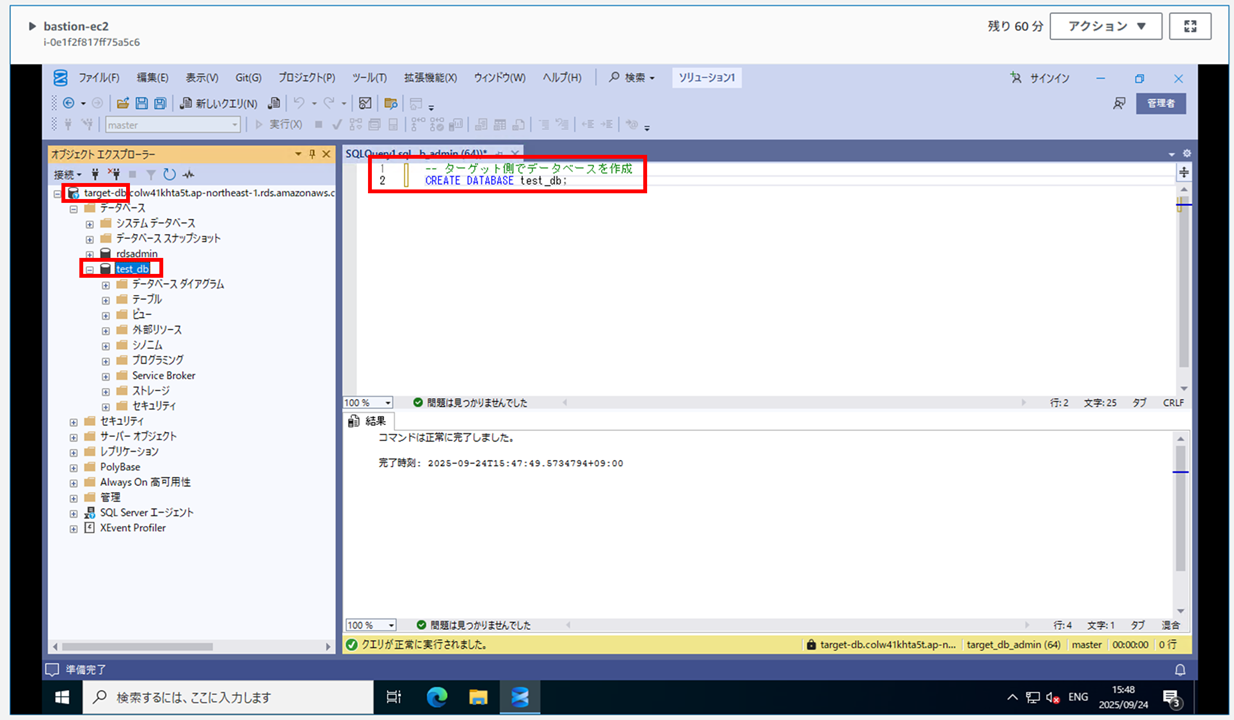Open the Git(G) menu
The height and width of the screenshot is (720, 1234).
pyautogui.click(x=248, y=78)
